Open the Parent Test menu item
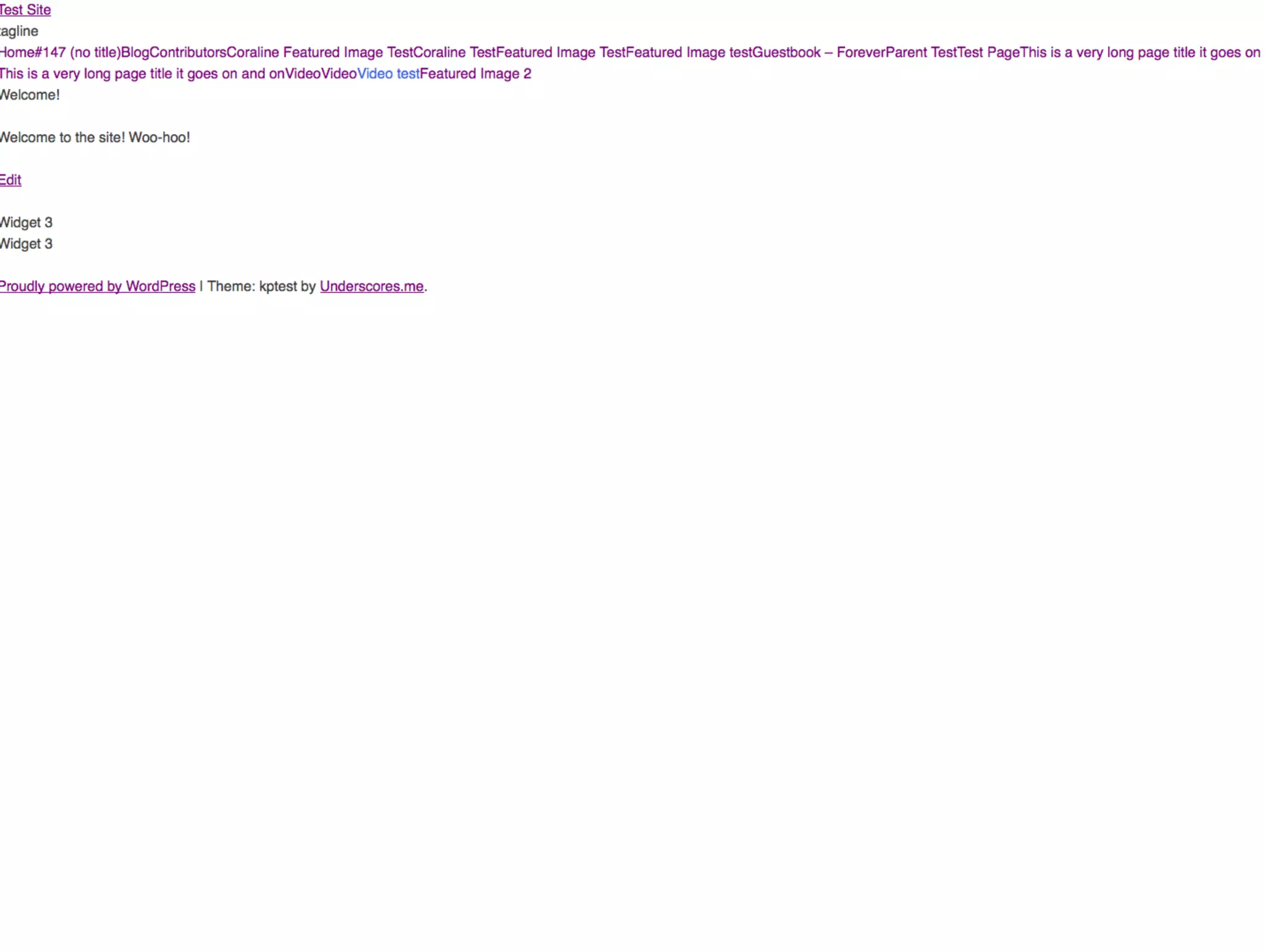The height and width of the screenshot is (952, 1265). (922, 53)
